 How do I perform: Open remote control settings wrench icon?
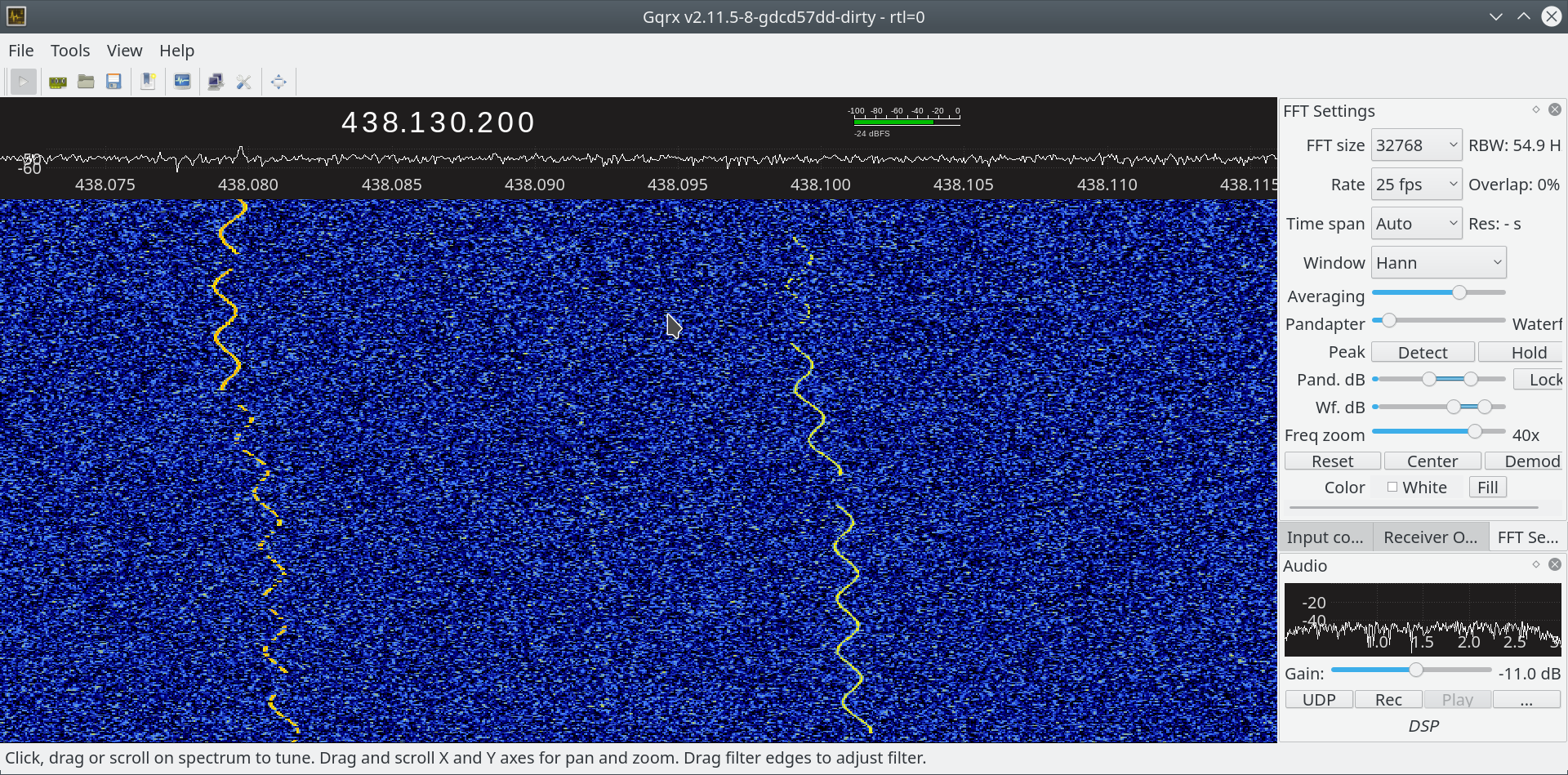click(x=243, y=82)
